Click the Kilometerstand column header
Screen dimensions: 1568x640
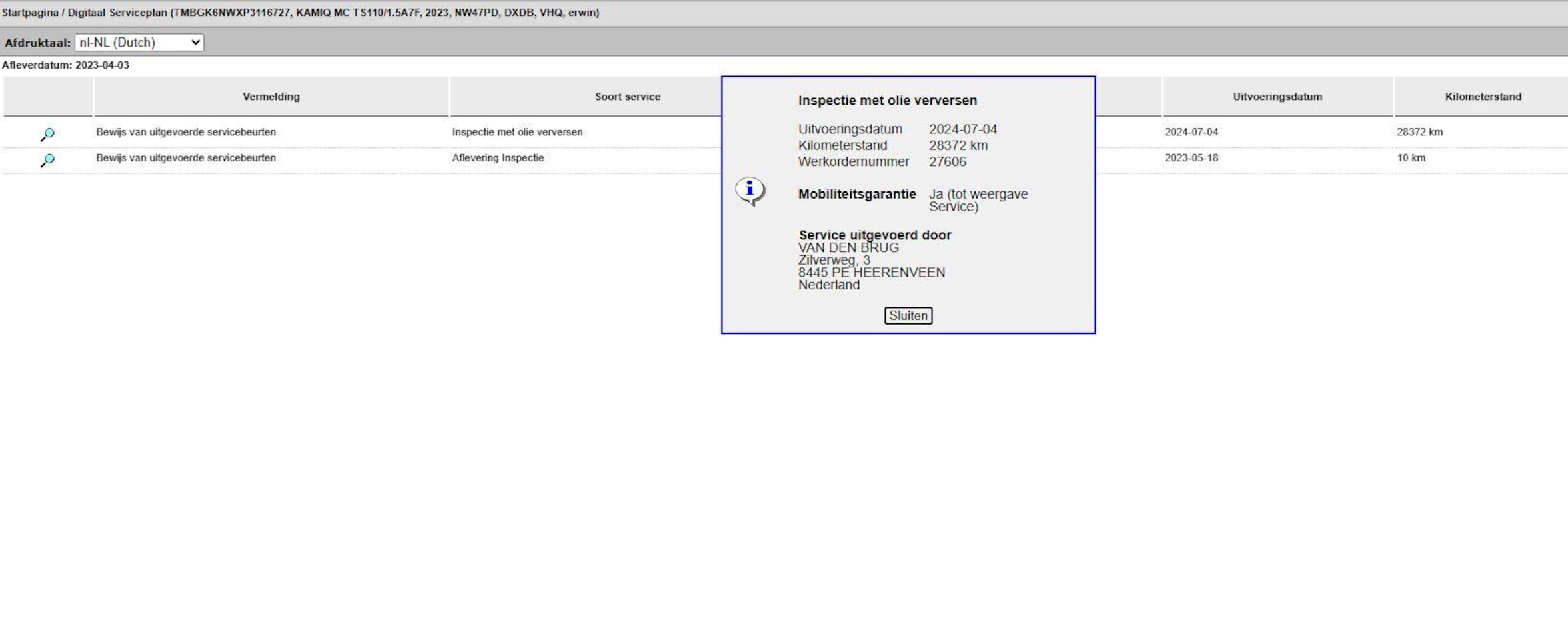[1483, 97]
